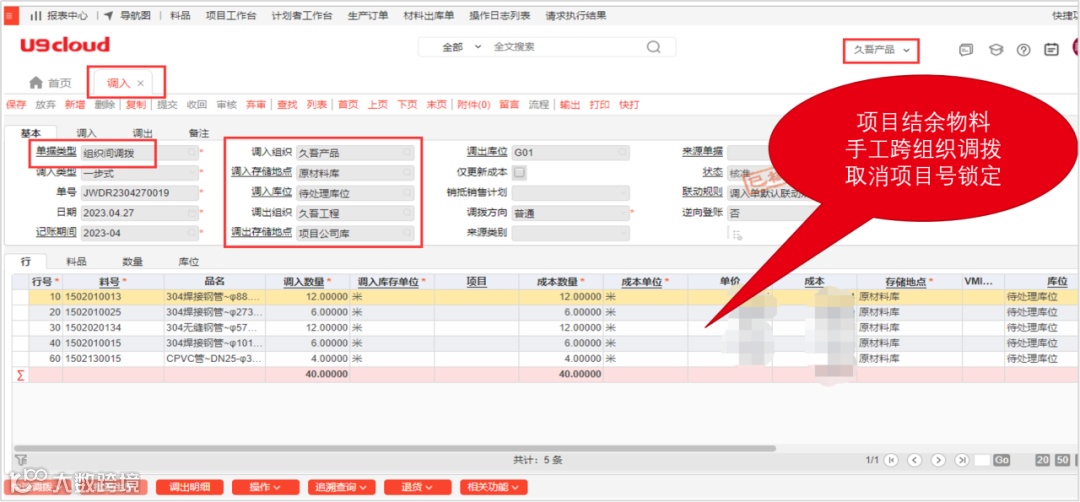
Task: Open the calendar icon in header
Action: (1051, 50)
